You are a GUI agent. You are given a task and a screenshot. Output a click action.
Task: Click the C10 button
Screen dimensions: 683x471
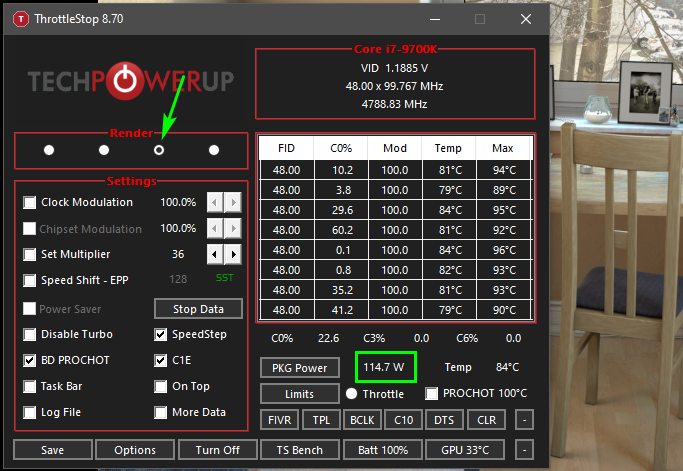[404, 420]
